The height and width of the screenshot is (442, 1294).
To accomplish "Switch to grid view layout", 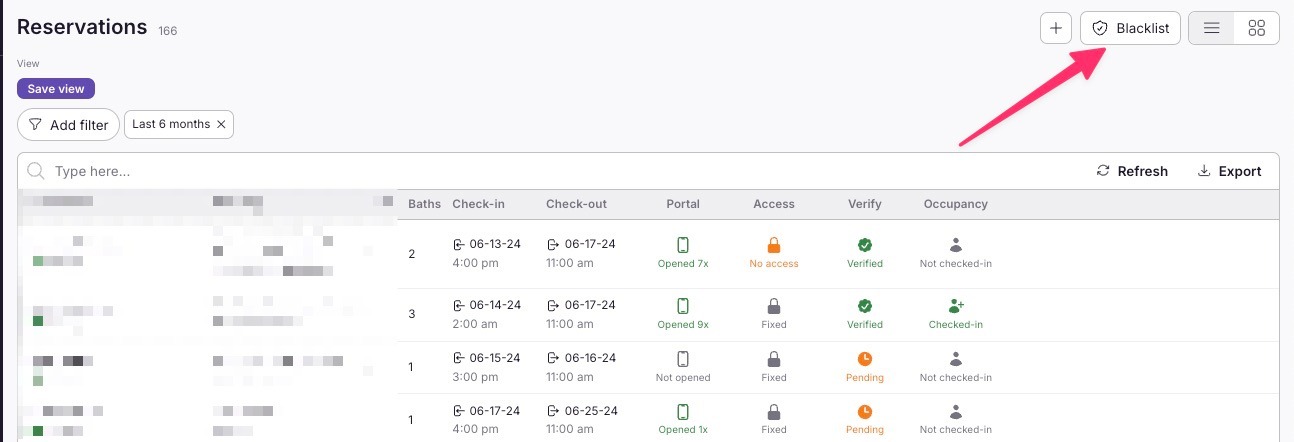I will [x=1257, y=28].
